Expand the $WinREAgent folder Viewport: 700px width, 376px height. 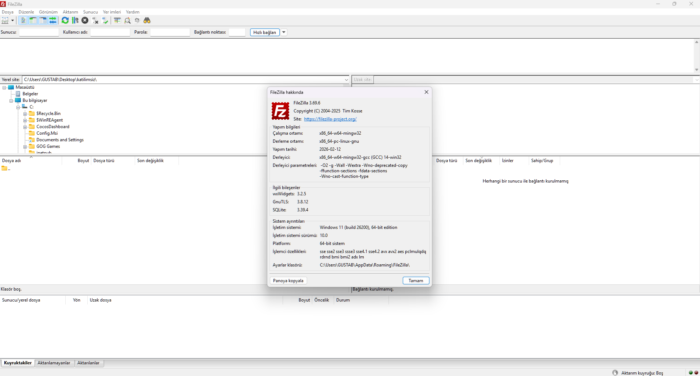(x=25, y=120)
